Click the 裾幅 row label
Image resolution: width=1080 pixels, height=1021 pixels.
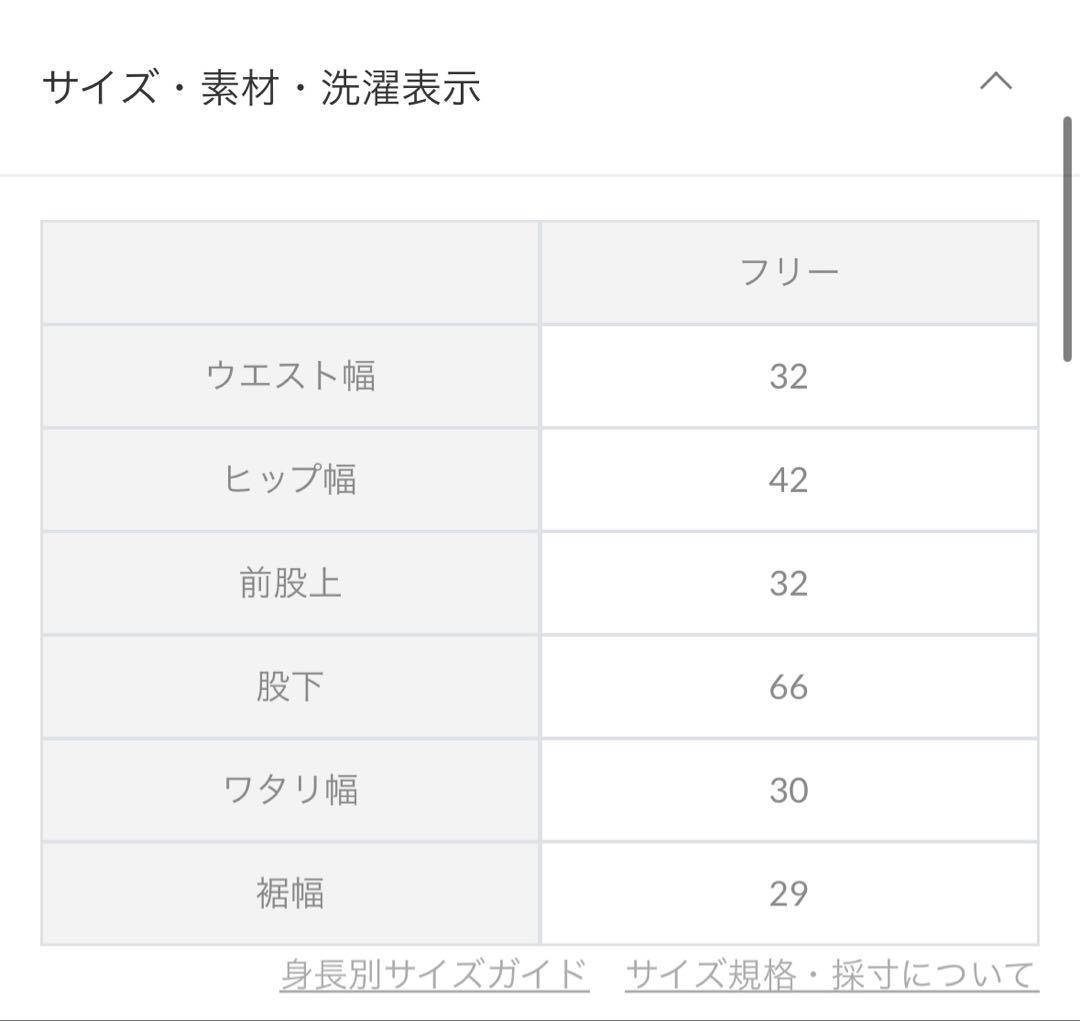point(290,893)
